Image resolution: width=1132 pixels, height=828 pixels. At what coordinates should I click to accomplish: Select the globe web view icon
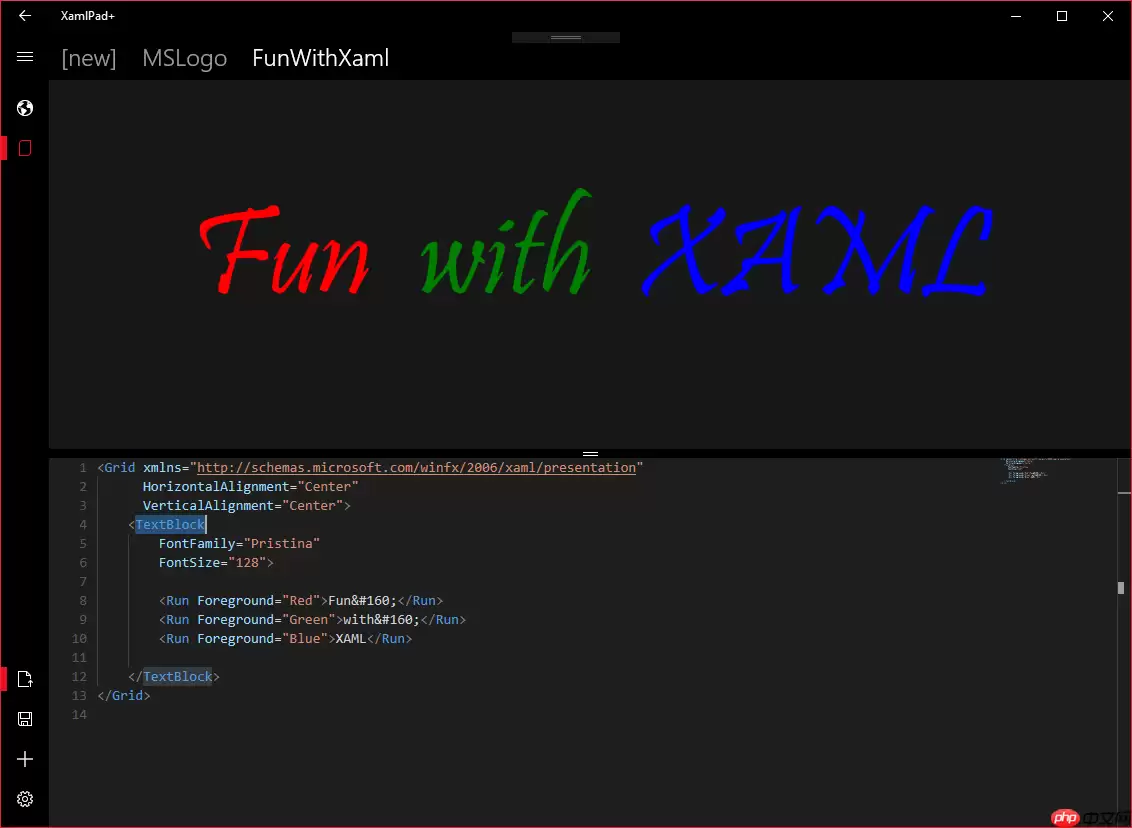[x=25, y=107]
